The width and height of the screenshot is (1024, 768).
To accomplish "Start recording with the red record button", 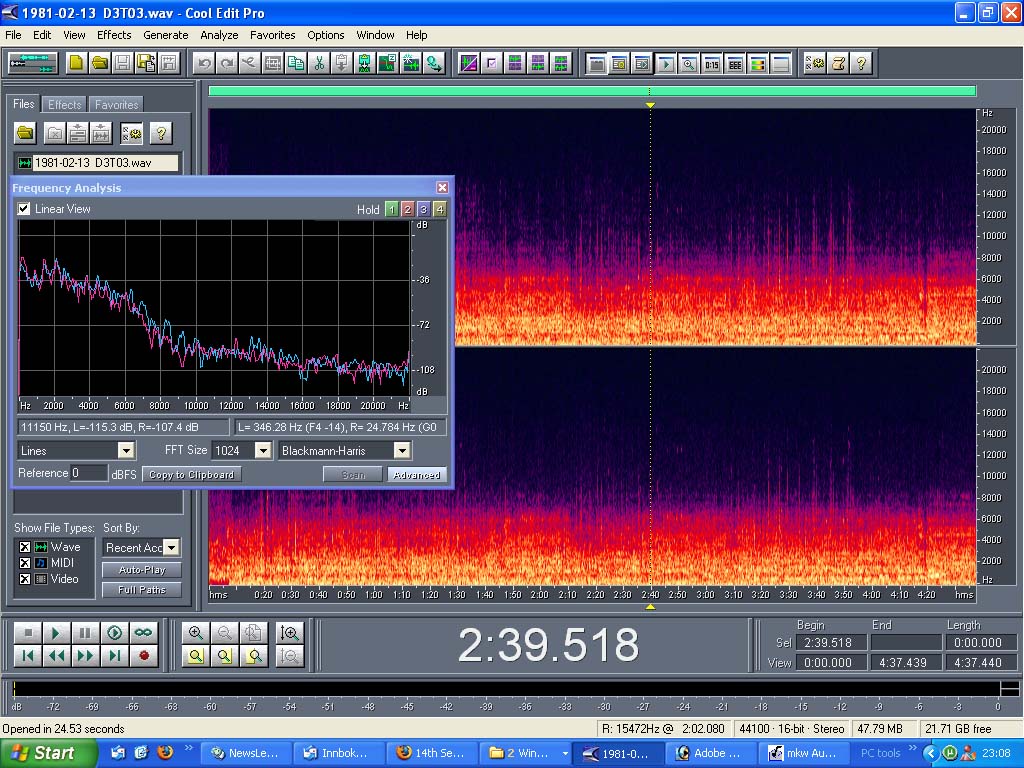I will (144, 656).
